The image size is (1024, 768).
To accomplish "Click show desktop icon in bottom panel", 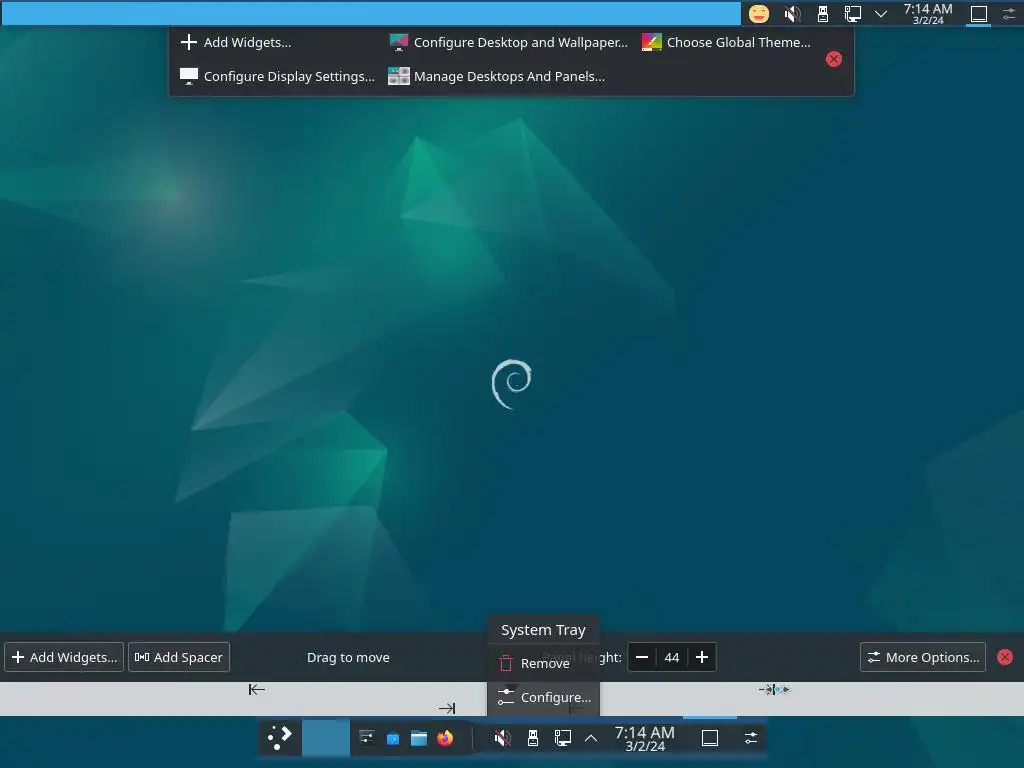I will coord(710,738).
